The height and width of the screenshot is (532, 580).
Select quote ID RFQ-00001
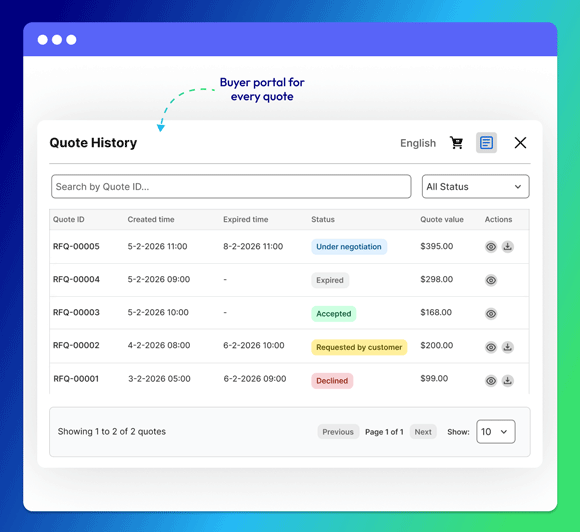[x=76, y=379]
